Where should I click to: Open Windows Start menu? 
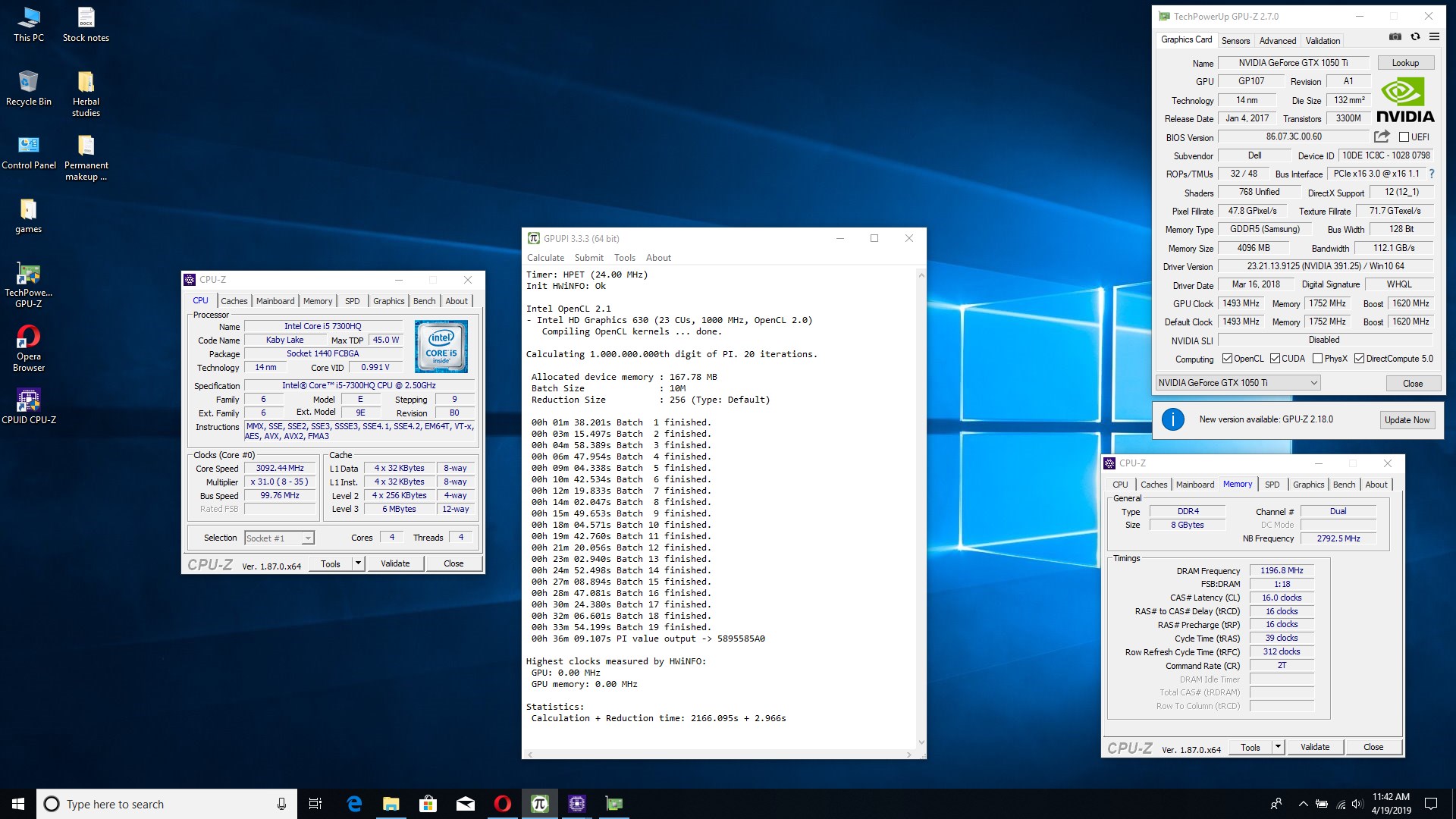tap(18, 804)
